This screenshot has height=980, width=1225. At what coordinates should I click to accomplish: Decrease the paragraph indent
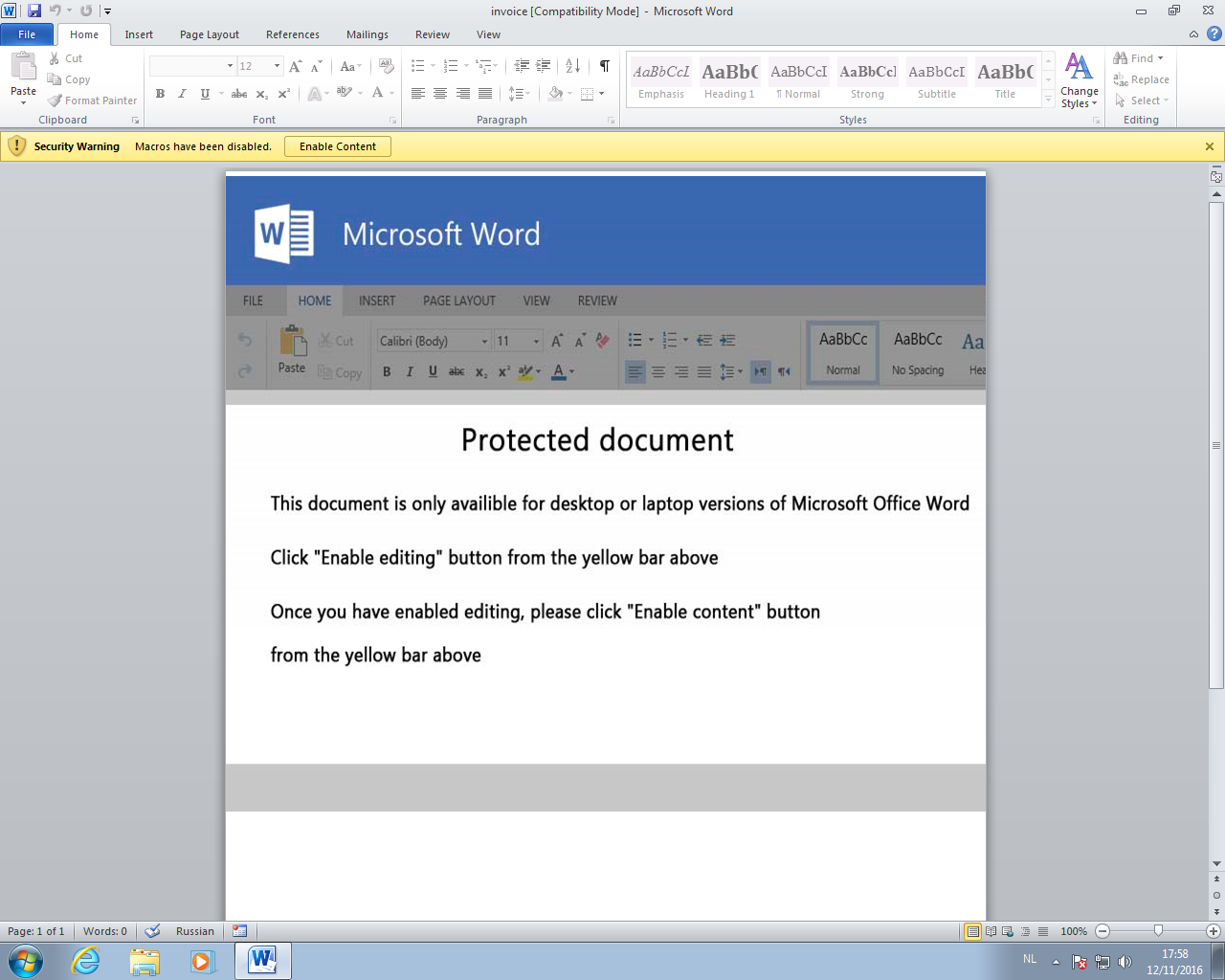tap(522, 66)
